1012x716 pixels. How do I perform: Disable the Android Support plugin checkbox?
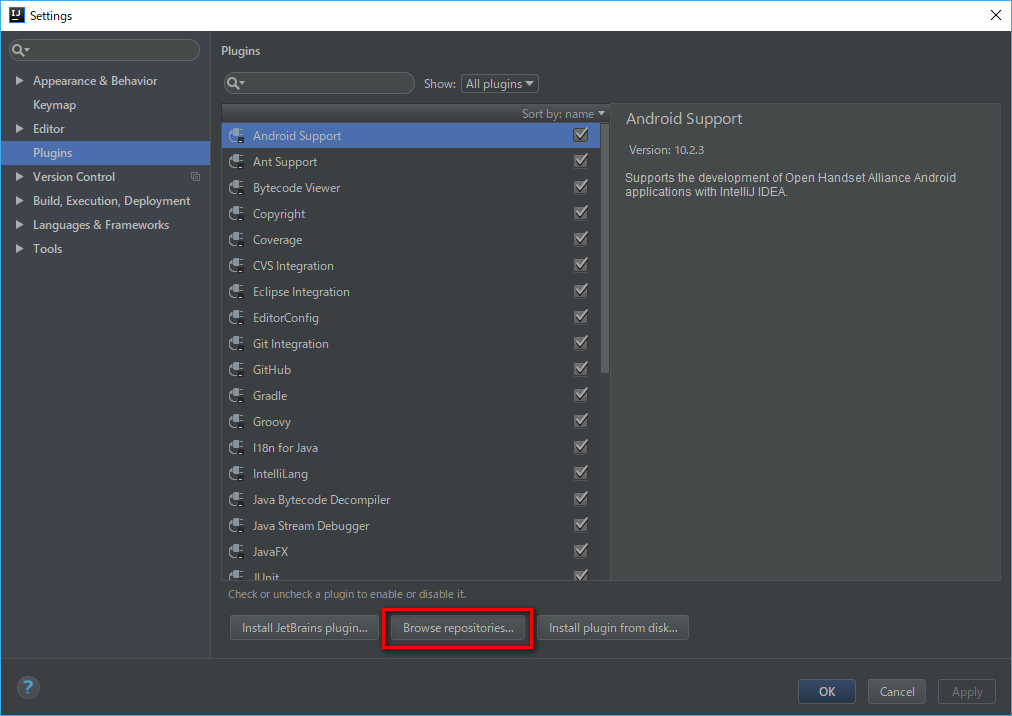[x=581, y=135]
